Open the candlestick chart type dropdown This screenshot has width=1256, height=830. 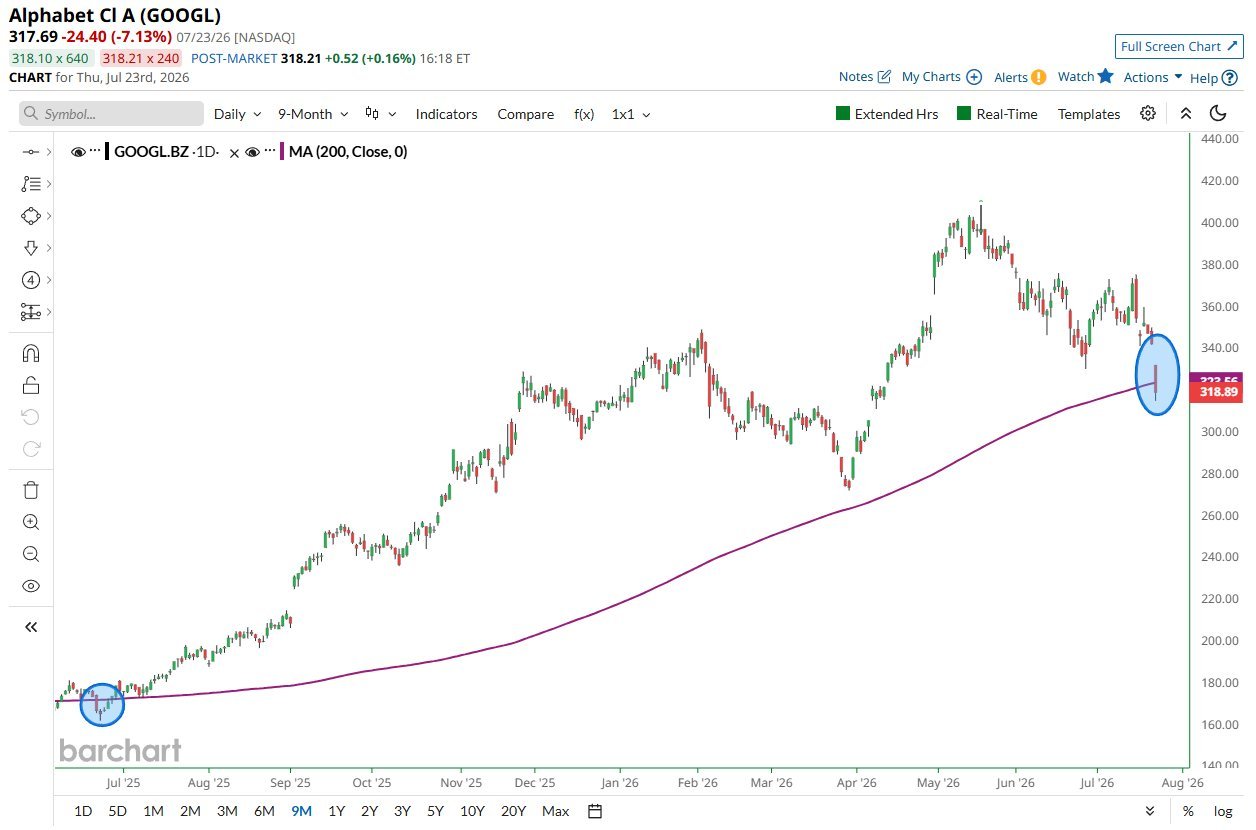click(381, 114)
